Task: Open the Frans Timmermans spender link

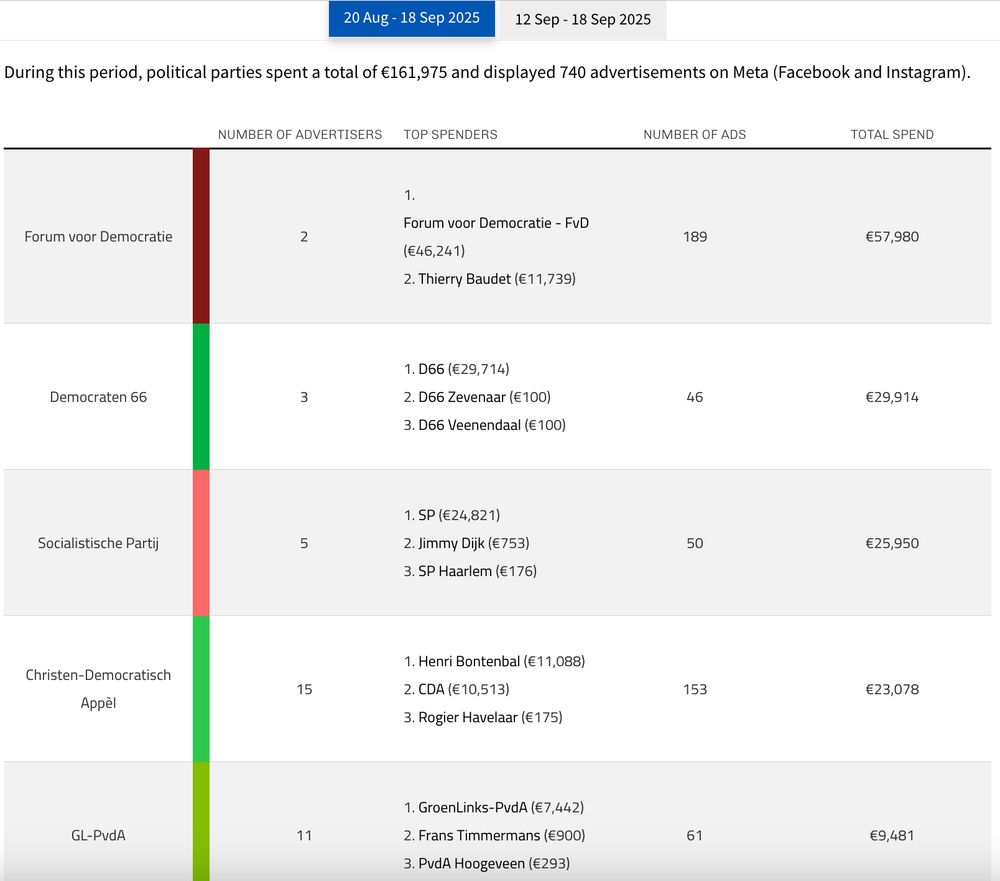Action: tap(479, 835)
